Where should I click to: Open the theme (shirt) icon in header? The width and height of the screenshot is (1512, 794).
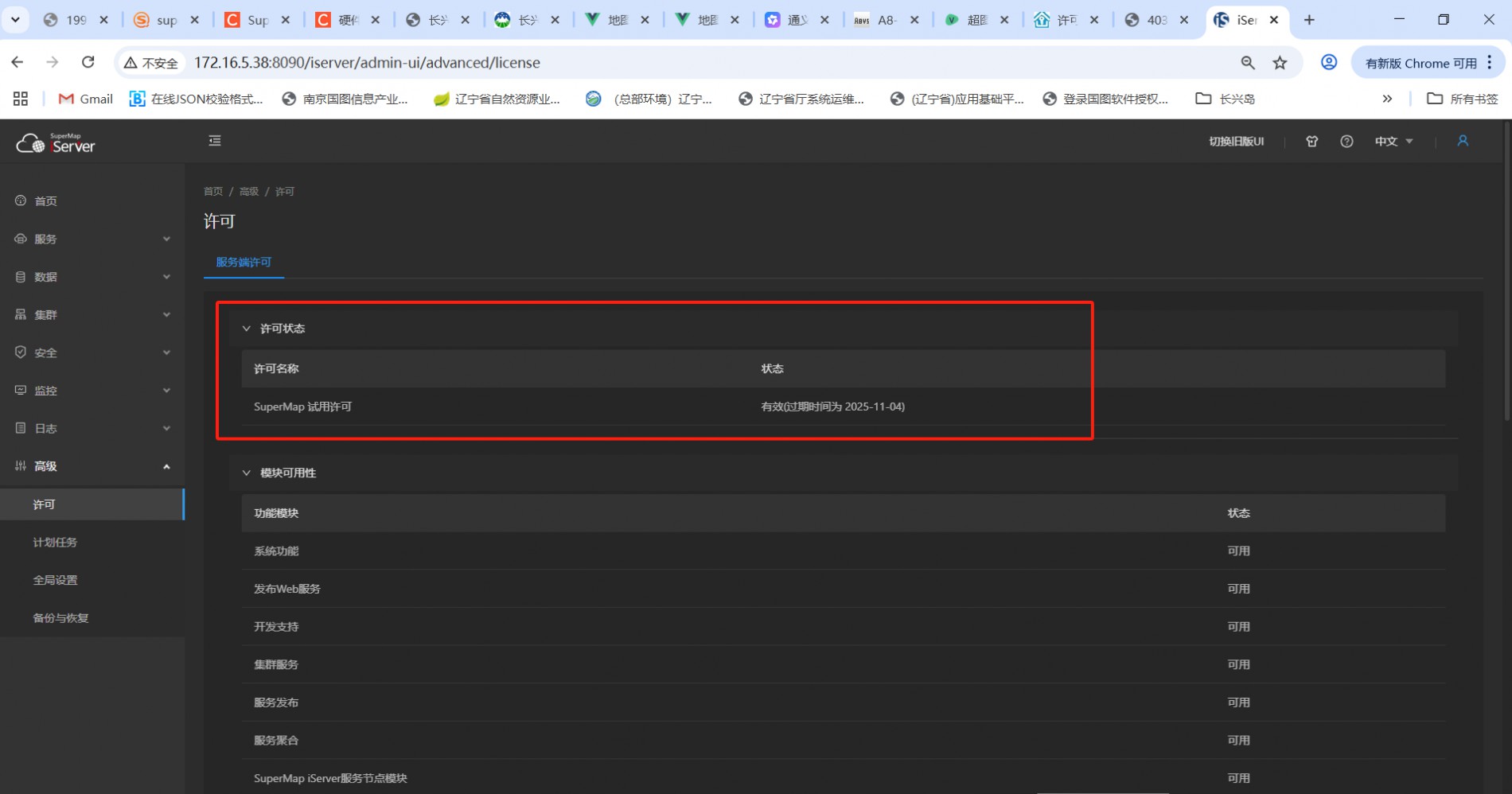click(x=1312, y=141)
